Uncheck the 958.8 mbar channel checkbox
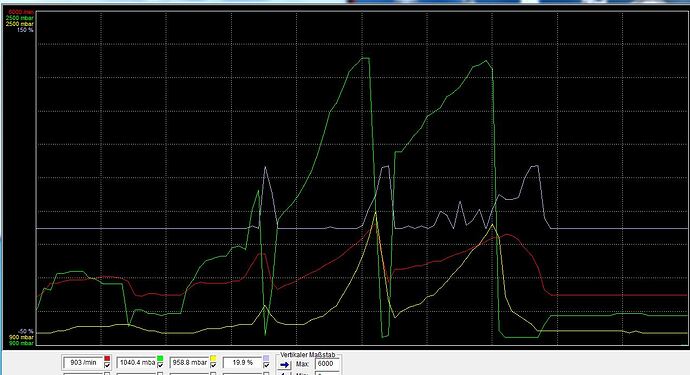The height and width of the screenshot is (375, 690). click(x=213, y=365)
